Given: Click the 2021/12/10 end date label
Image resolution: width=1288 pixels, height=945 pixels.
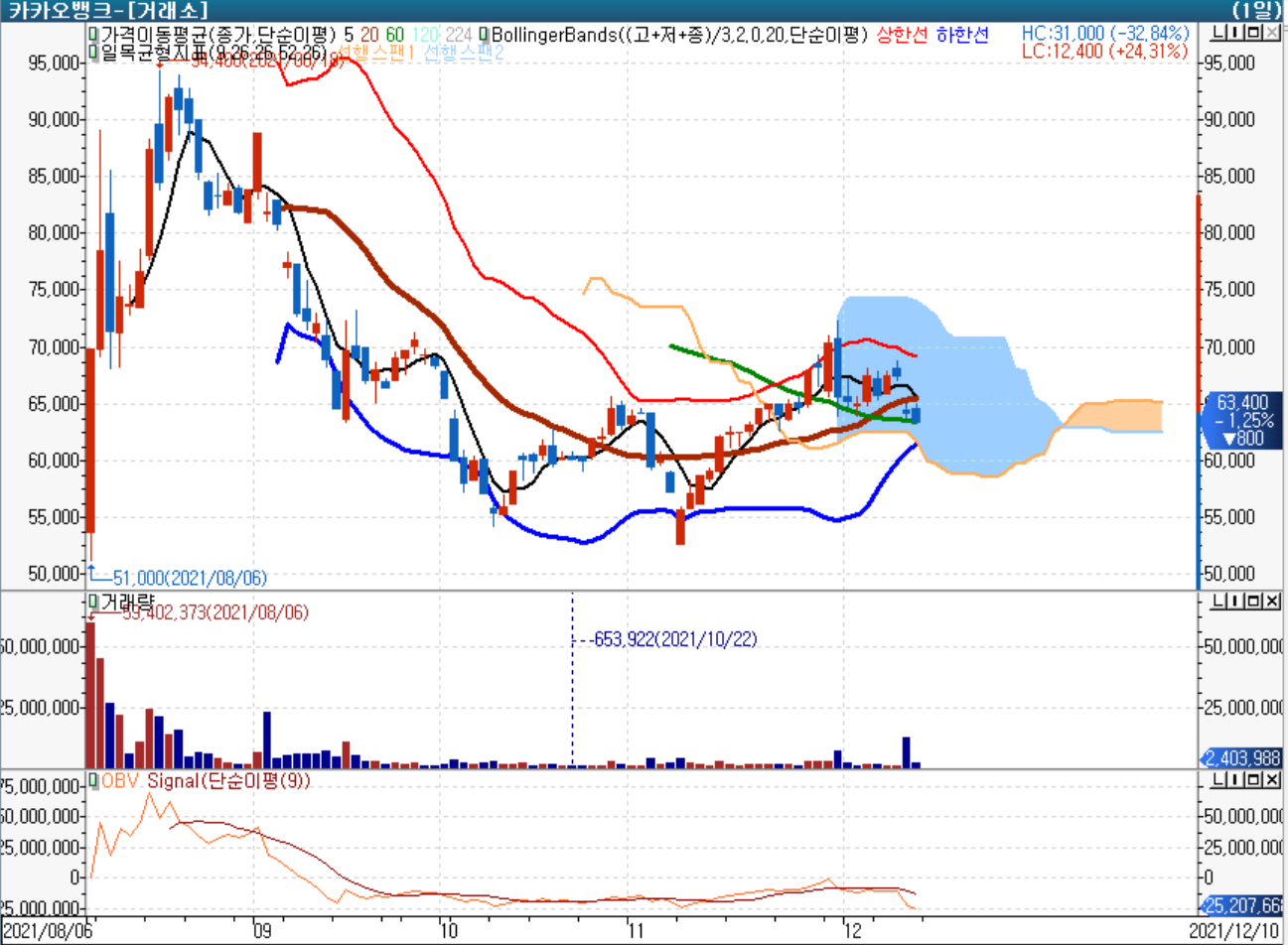Looking at the screenshot, I should pos(1236,931).
